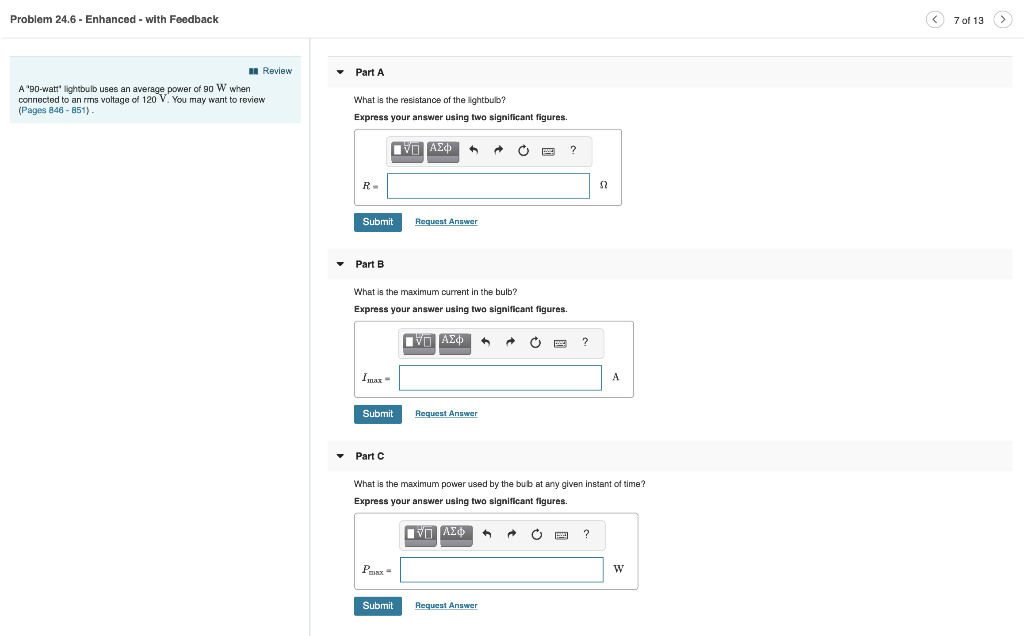Collapse the Part A section

[x=340, y=72]
